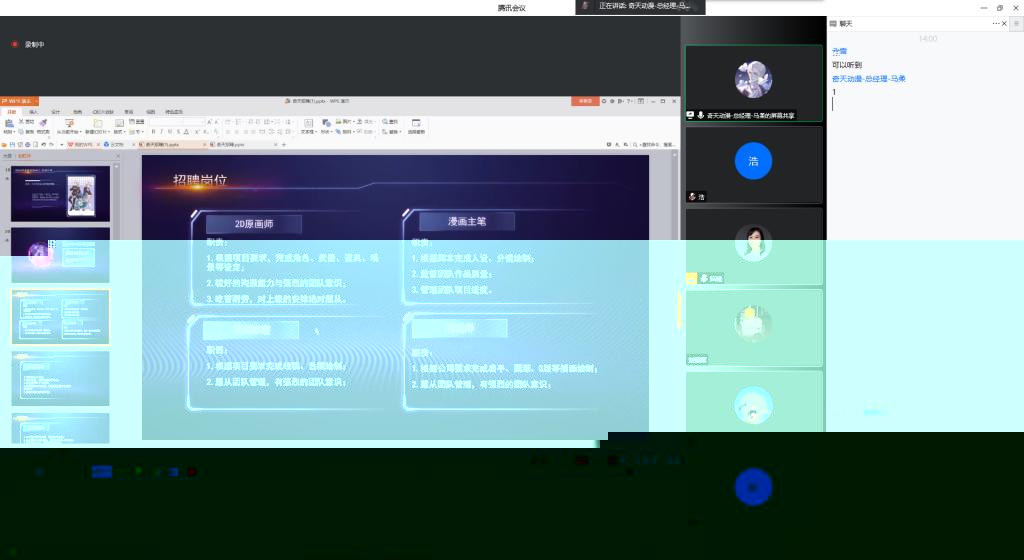Click the orange button in WPS title bar
1024x560 pixels.
[x=584, y=101]
